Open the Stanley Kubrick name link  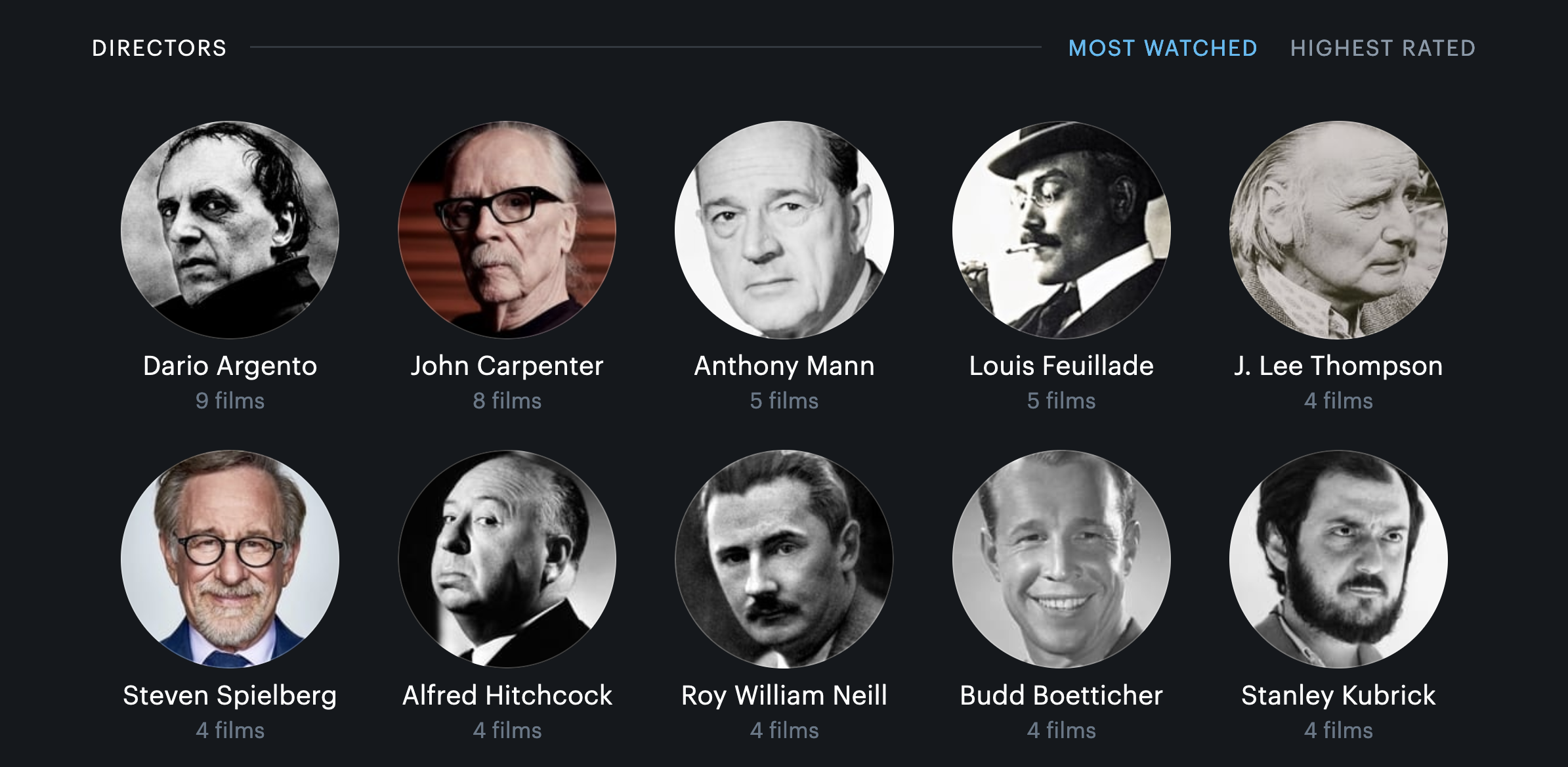click(x=1338, y=695)
